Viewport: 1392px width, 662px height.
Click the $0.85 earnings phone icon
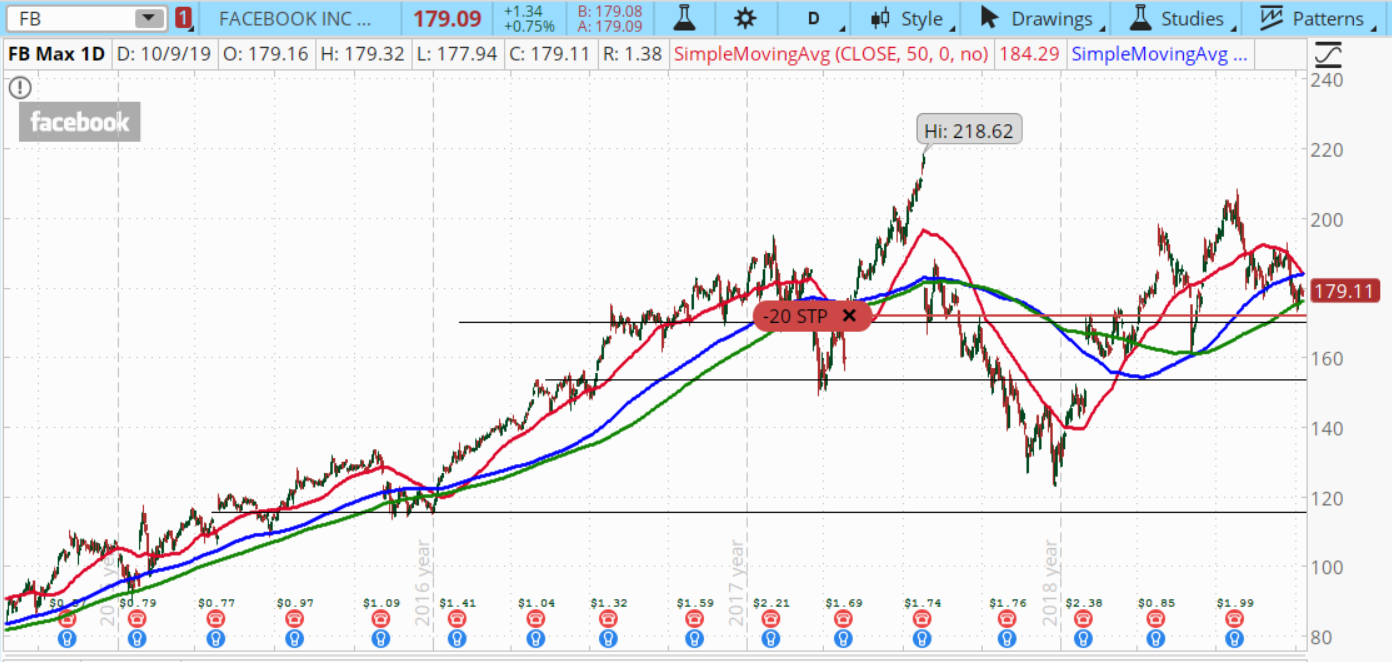pos(1156,619)
